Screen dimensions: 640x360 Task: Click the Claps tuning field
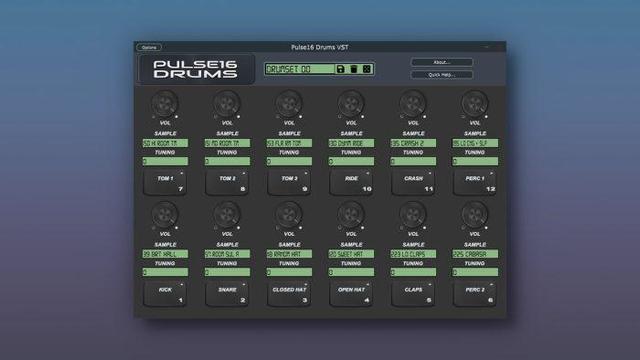click(x=413, y=272)
